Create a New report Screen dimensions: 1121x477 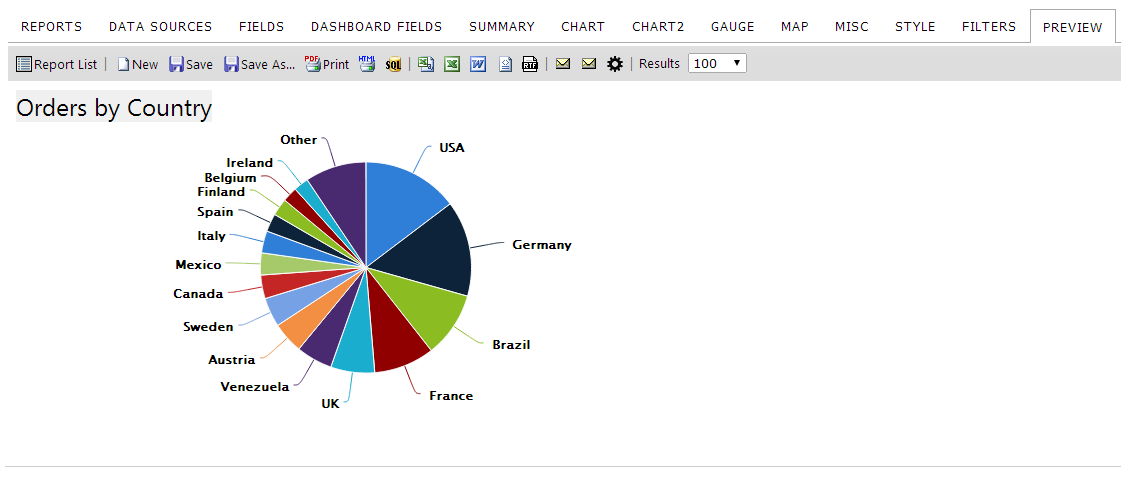137,64
